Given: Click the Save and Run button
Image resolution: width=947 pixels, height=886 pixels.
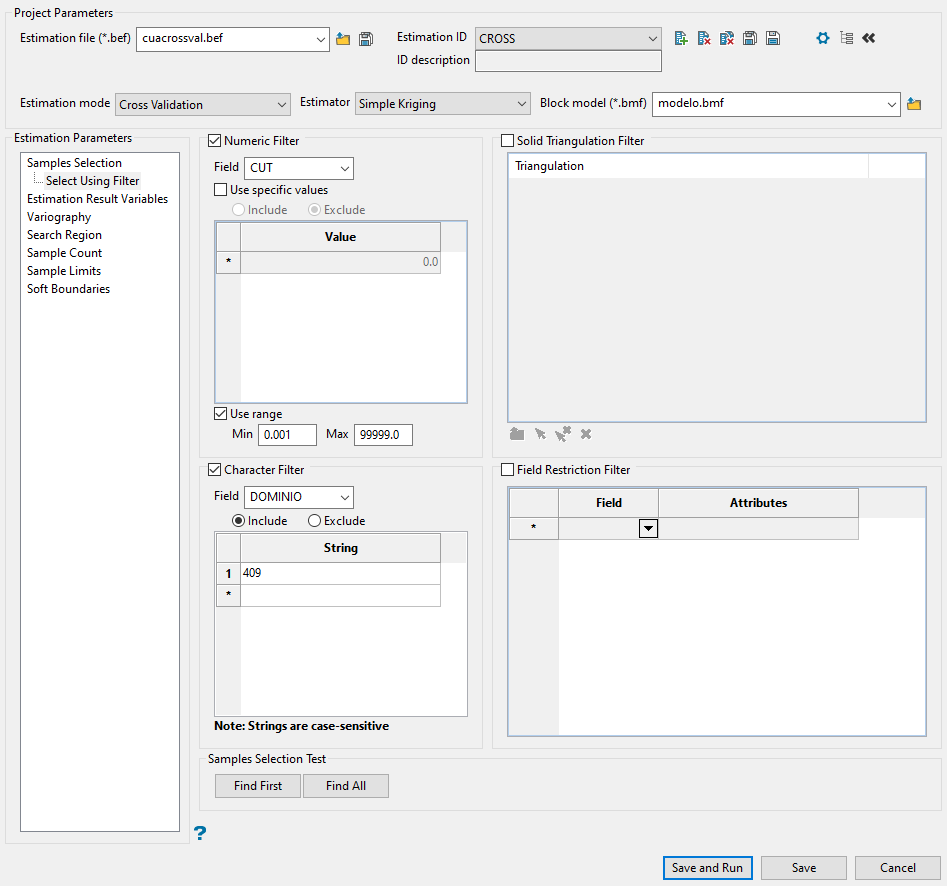Looking at the screenshot, I should [x=707, y=868].
